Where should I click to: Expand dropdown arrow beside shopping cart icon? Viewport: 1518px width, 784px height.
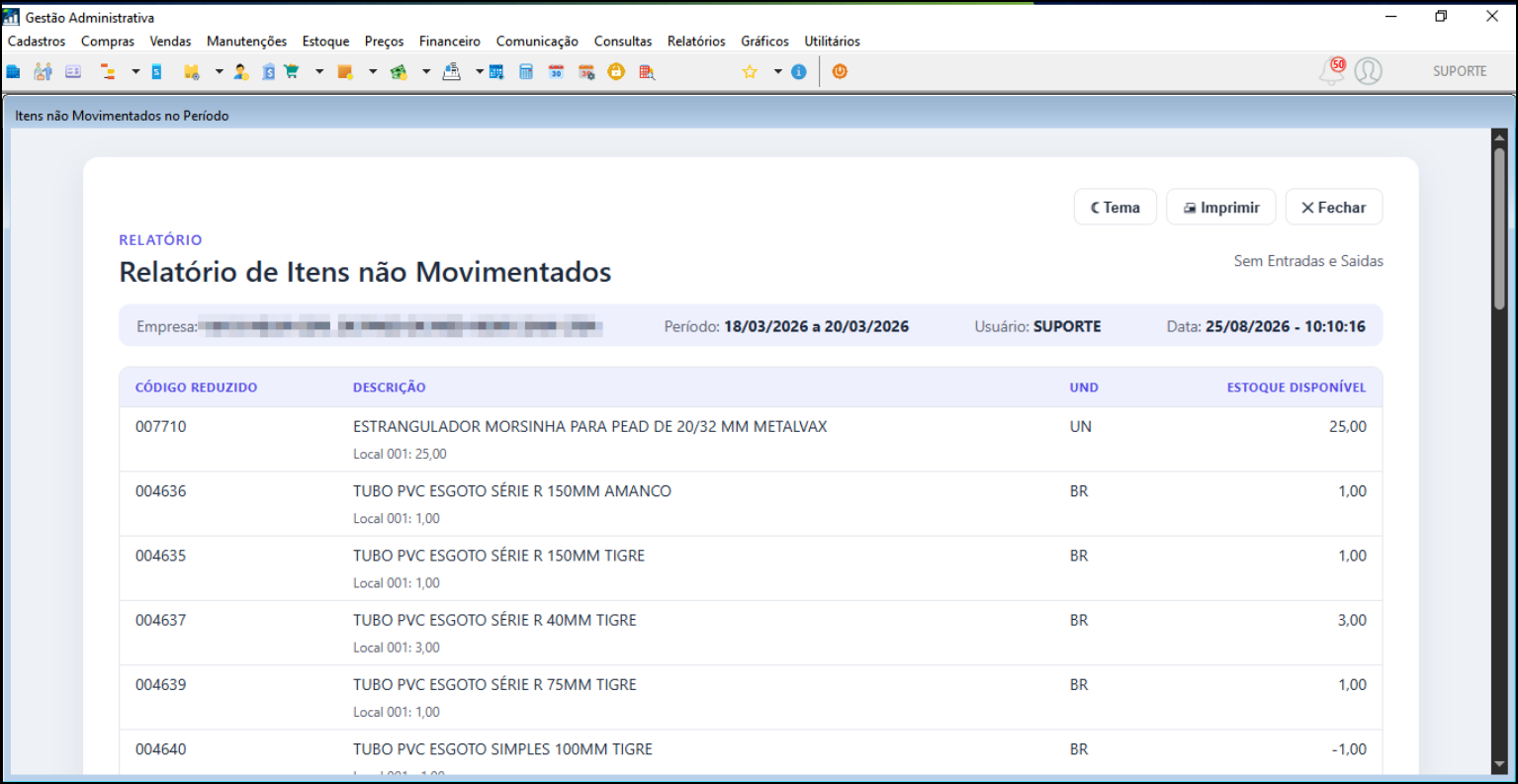(x=319, y=71)
